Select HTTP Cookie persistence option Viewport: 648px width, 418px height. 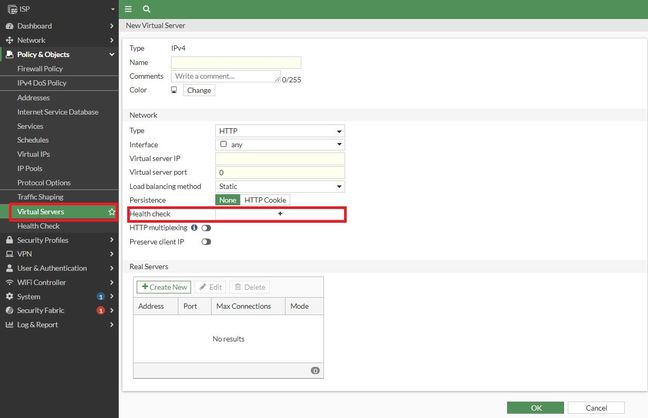[265, 200]
